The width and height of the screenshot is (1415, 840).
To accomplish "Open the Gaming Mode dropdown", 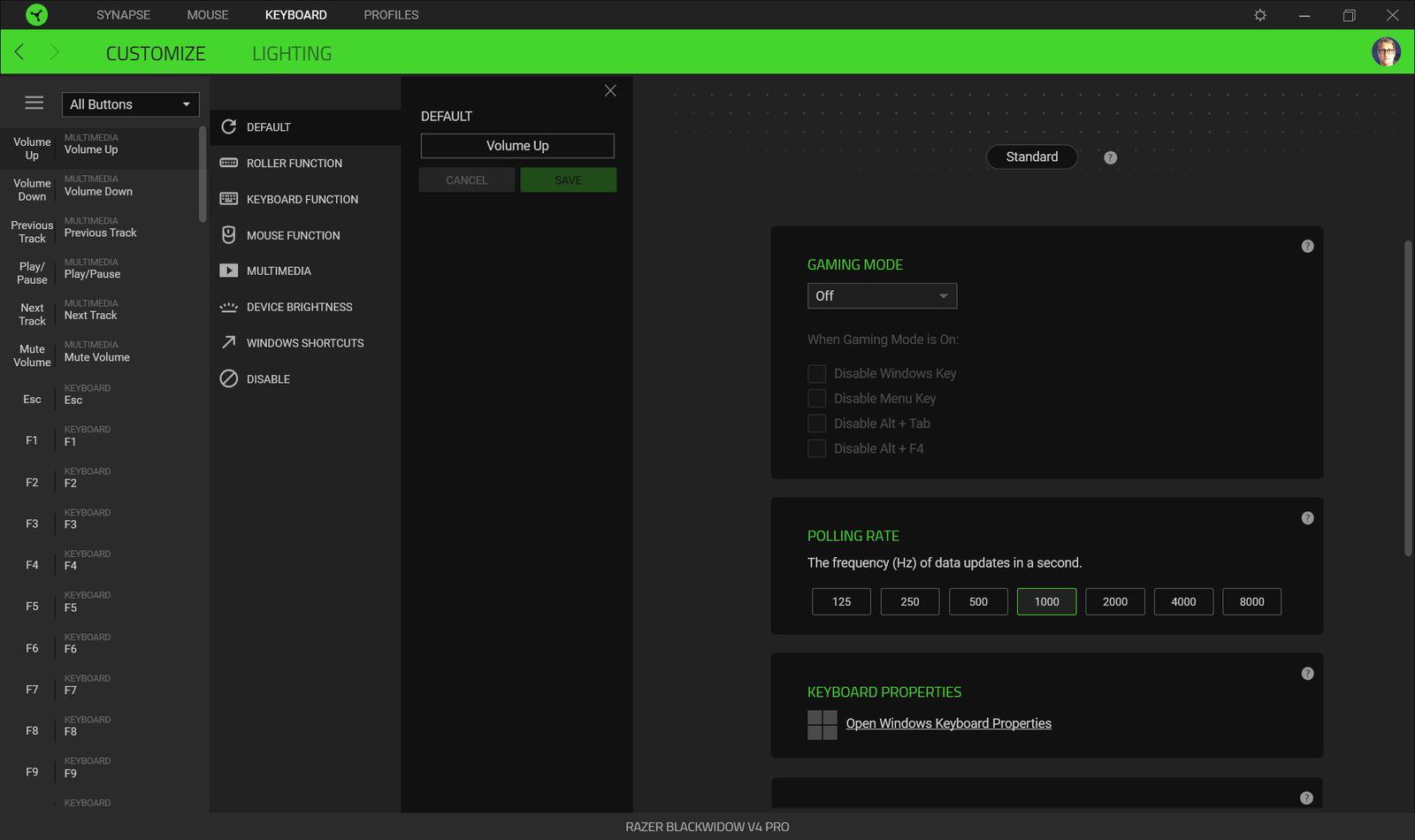I will tap(882, 295).
